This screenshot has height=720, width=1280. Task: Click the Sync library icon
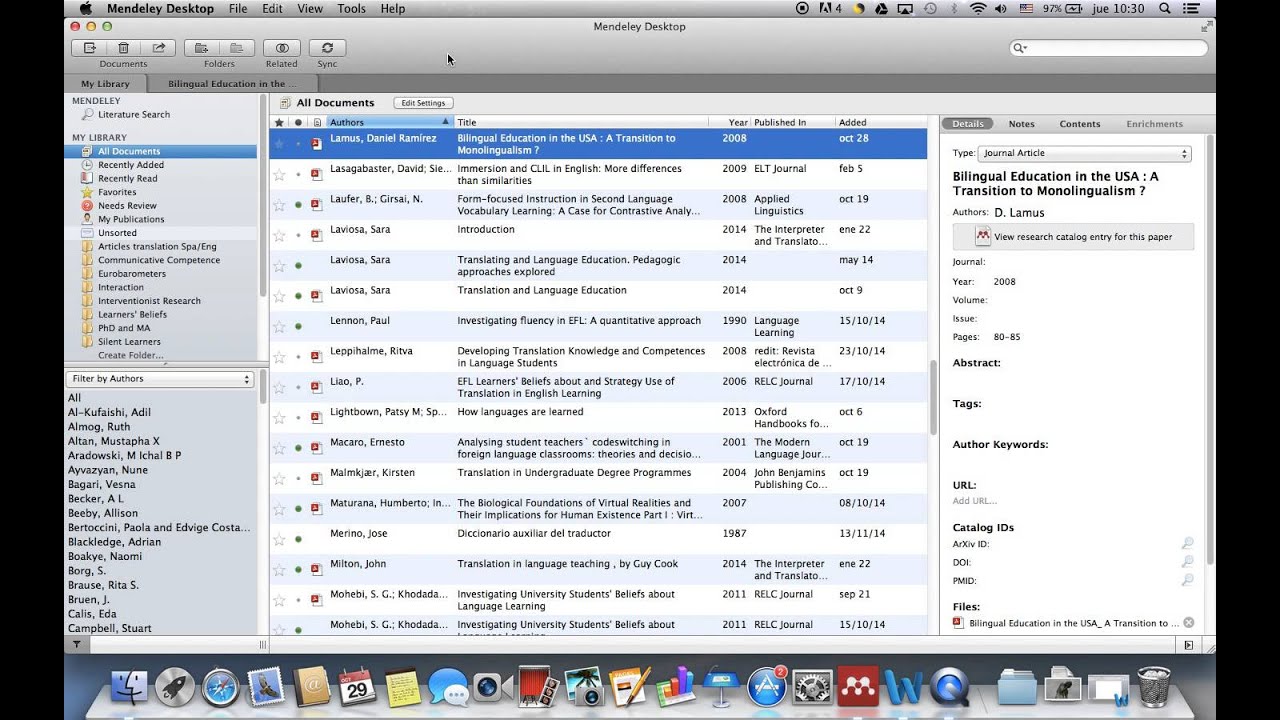pyautogui.click(x=327, y=47)
